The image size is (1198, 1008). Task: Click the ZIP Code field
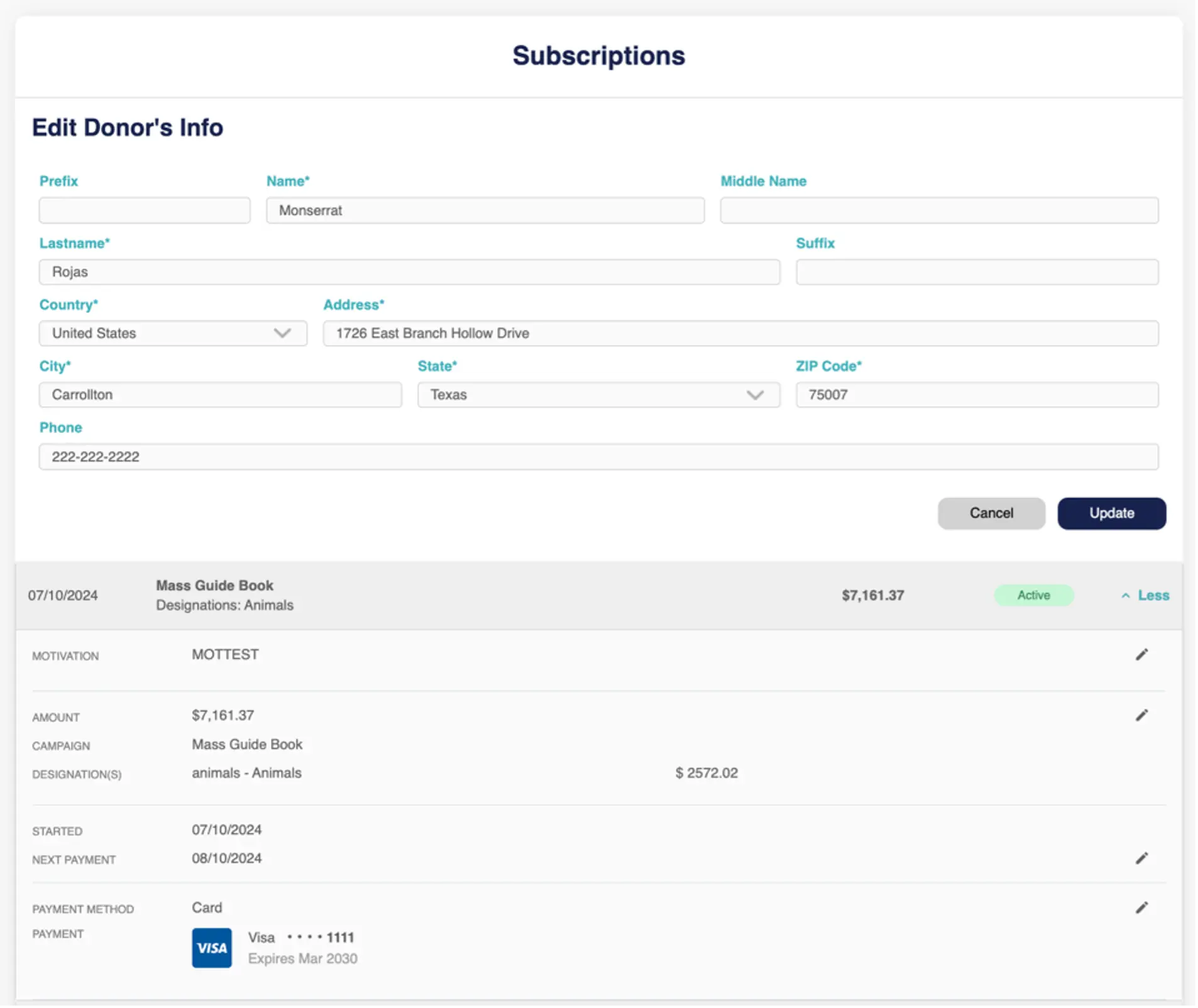(x=977, y=395)
